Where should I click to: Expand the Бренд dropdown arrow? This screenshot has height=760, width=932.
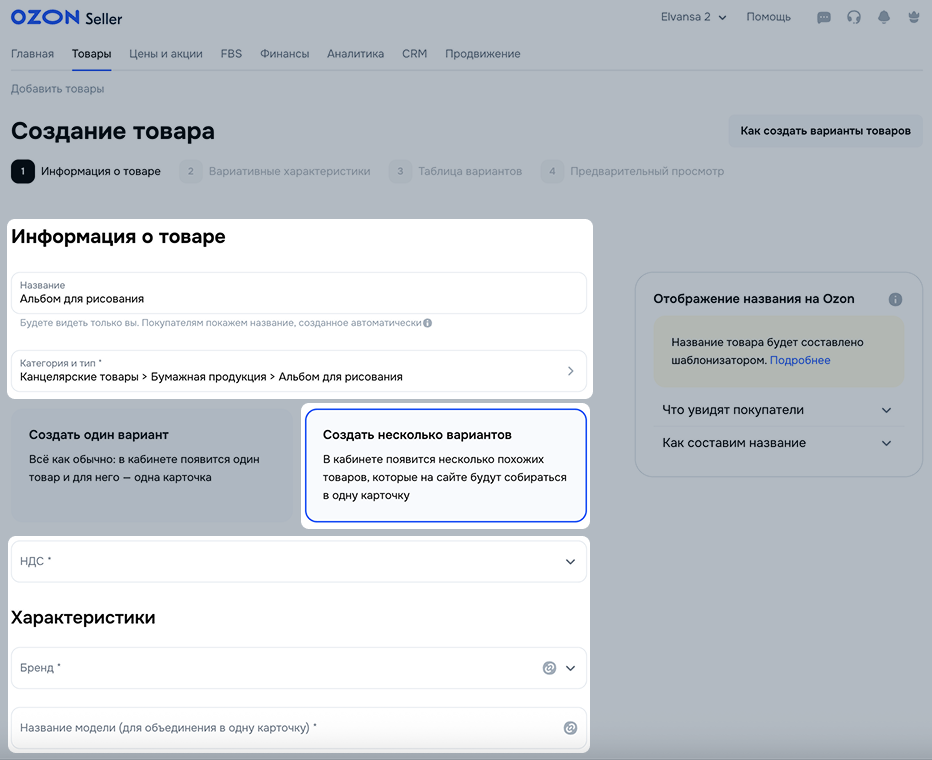coord(570,668)
